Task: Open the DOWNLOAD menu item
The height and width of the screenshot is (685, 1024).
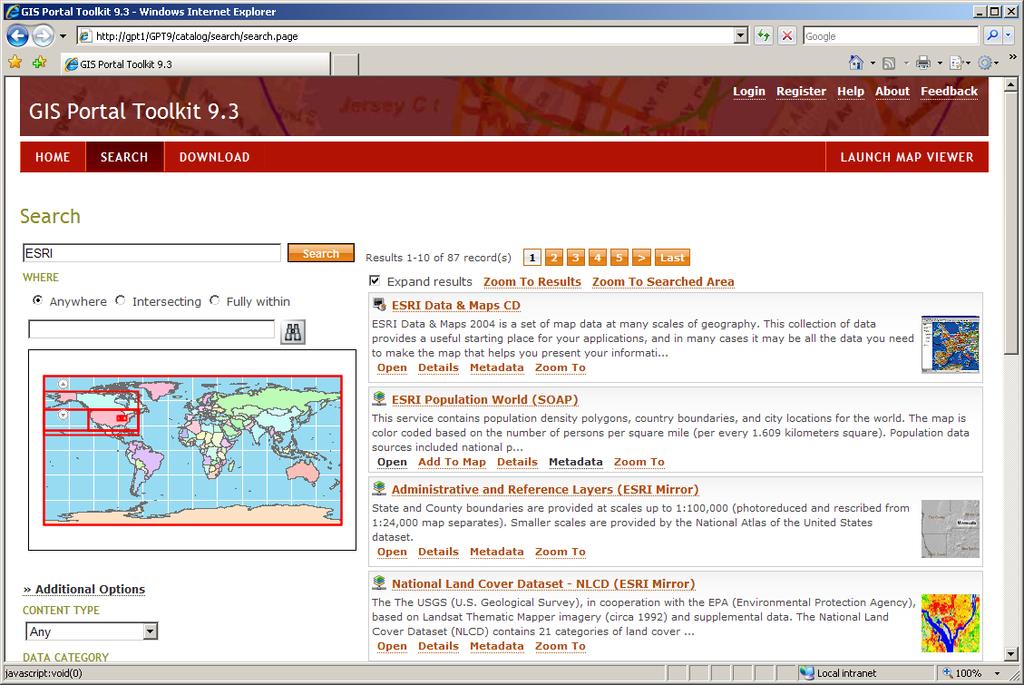Action: (214, 157)
